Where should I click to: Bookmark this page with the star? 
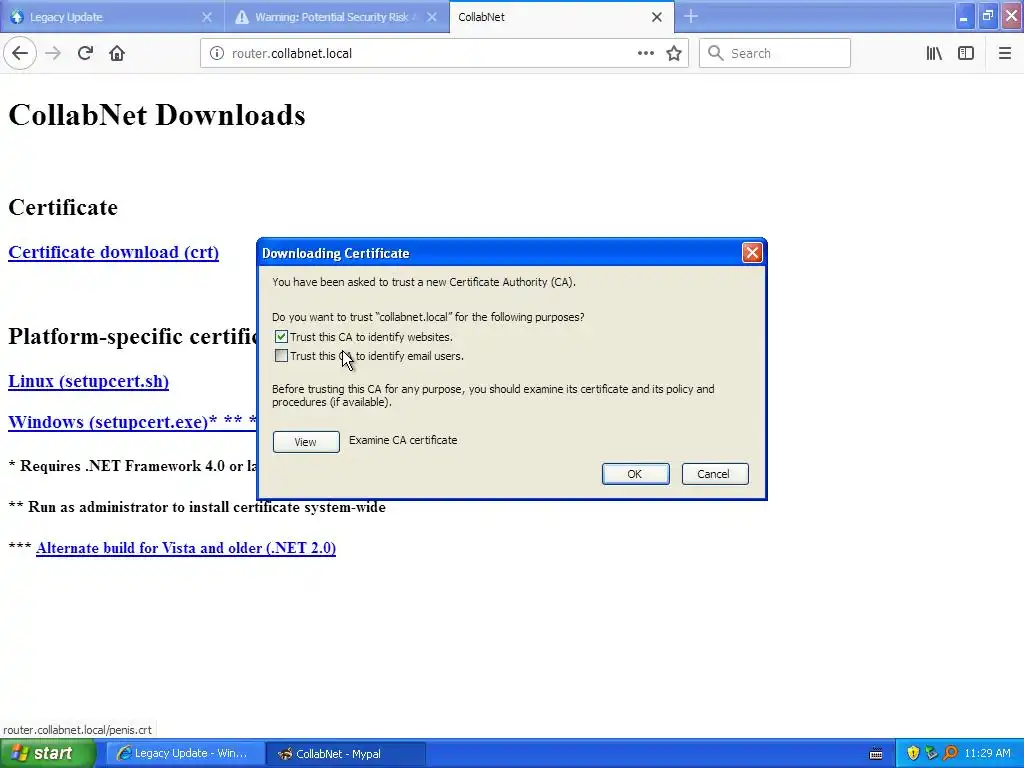point(674,54)
